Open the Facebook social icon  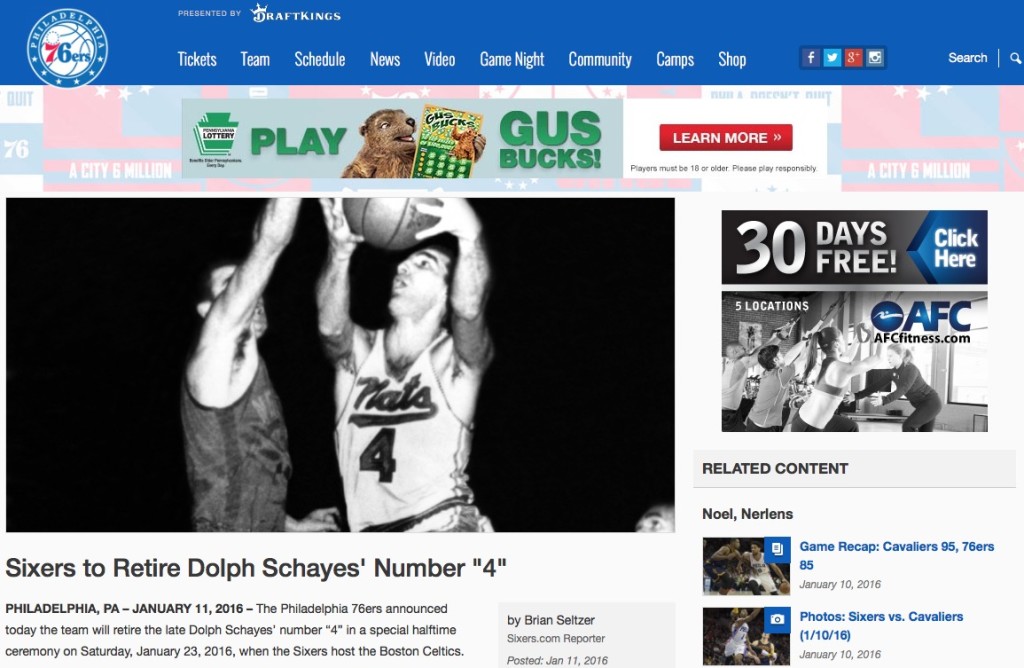pyautogui.click(x=810, y=57)
